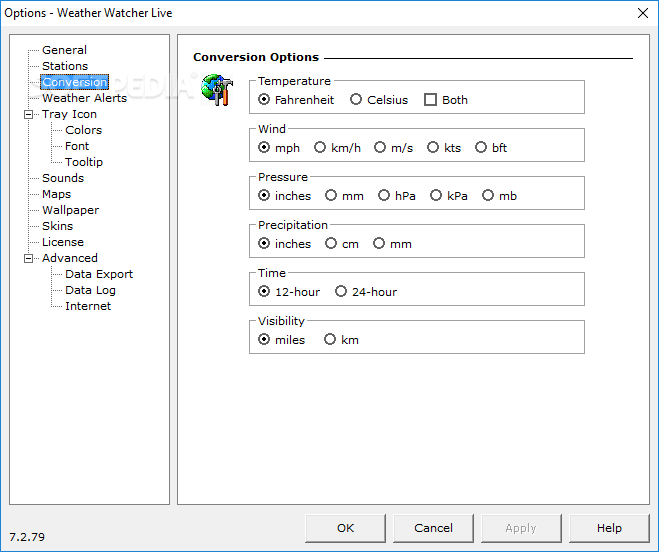Click the Apply button
Screen dimensions: 659x552
[x=521, y=528]
